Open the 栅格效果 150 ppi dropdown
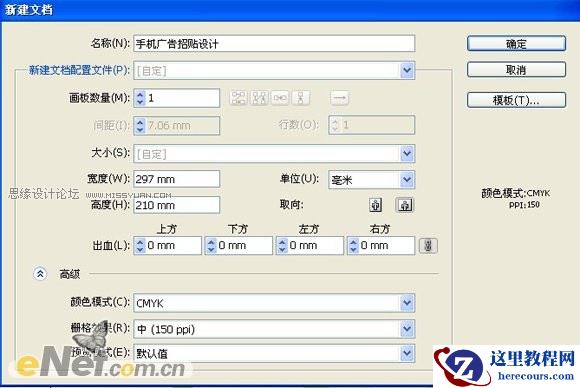 coord(274,329)
